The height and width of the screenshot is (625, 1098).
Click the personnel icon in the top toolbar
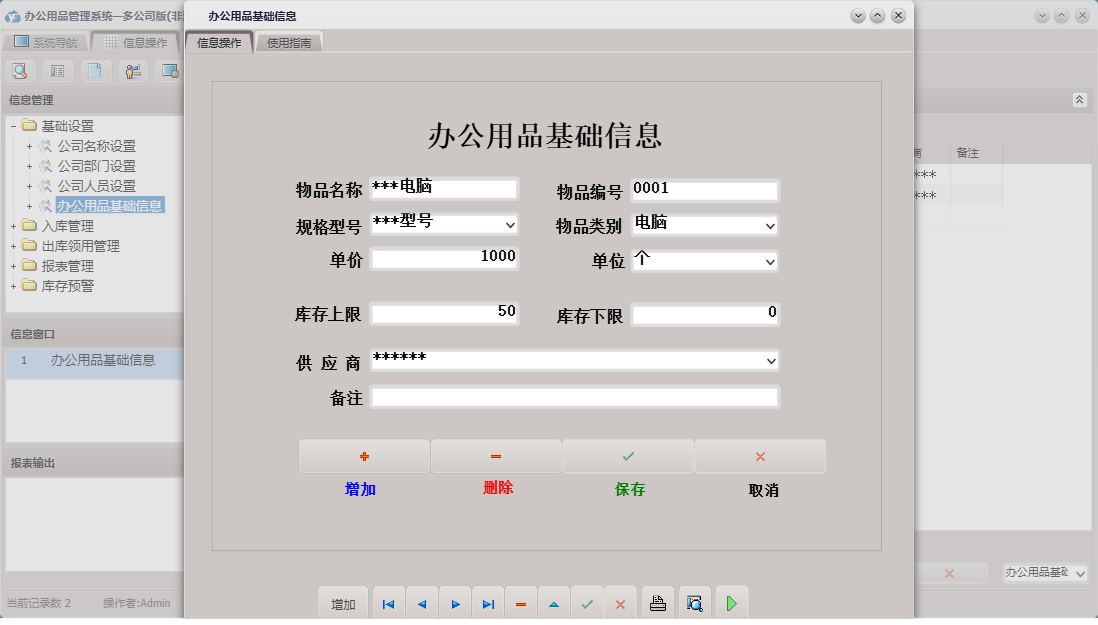tap(132, 71)
